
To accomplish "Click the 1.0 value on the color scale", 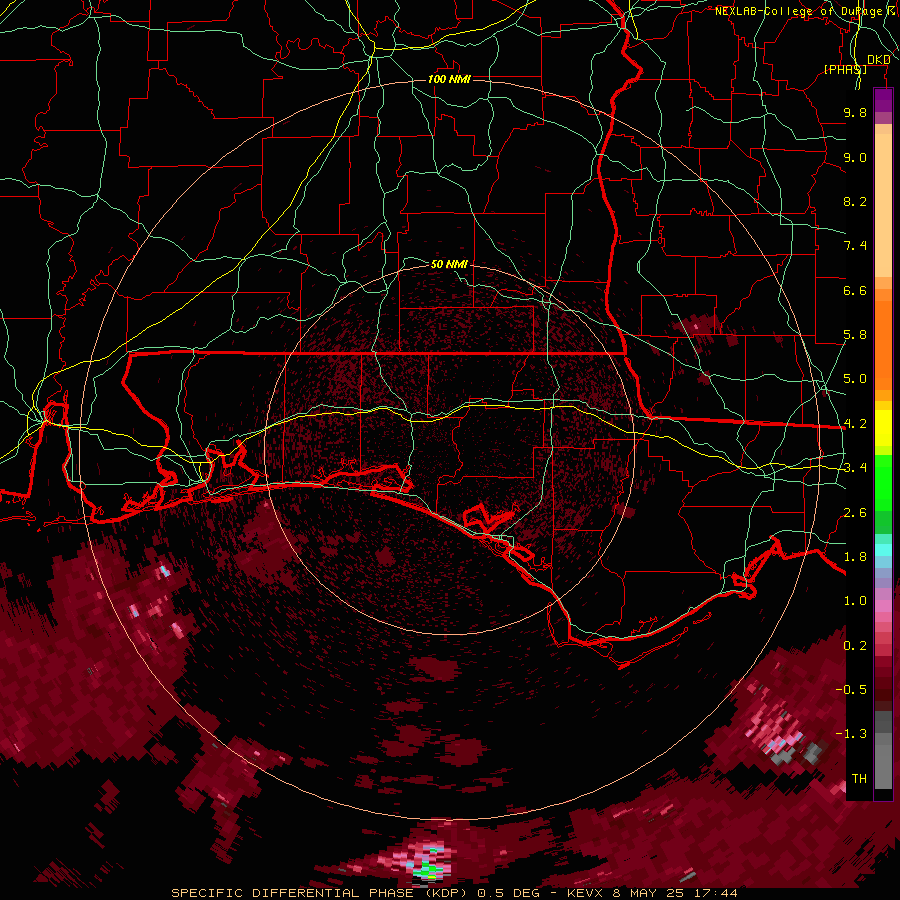I will tap(855, 601).
